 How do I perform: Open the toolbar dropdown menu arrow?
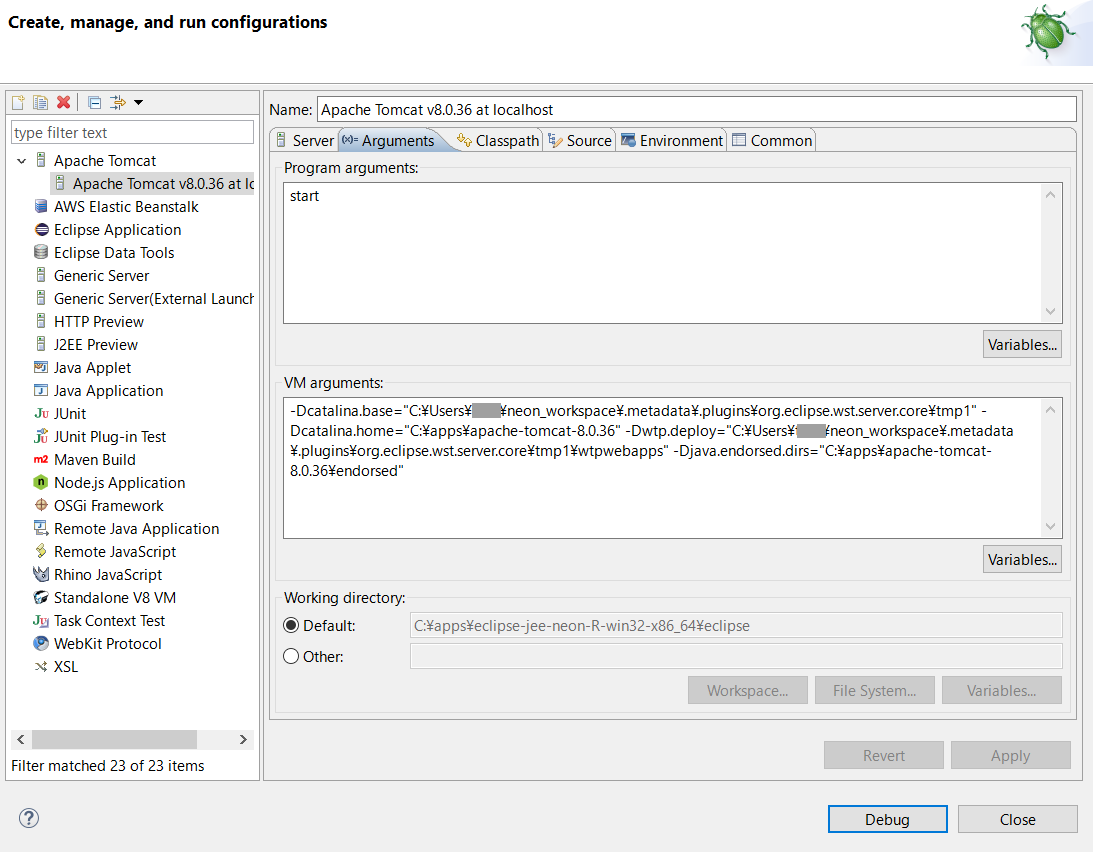[138, 101]
